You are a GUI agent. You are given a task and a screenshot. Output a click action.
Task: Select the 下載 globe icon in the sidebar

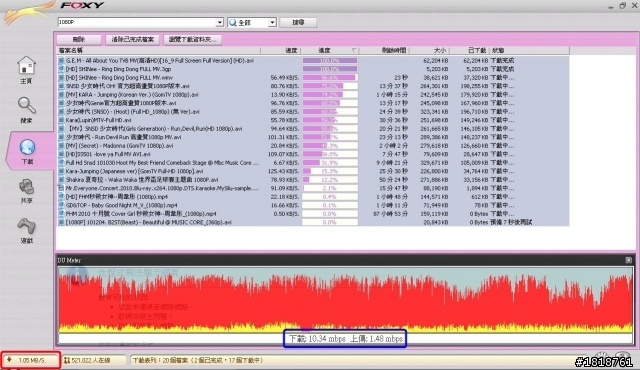coord(27,147)
